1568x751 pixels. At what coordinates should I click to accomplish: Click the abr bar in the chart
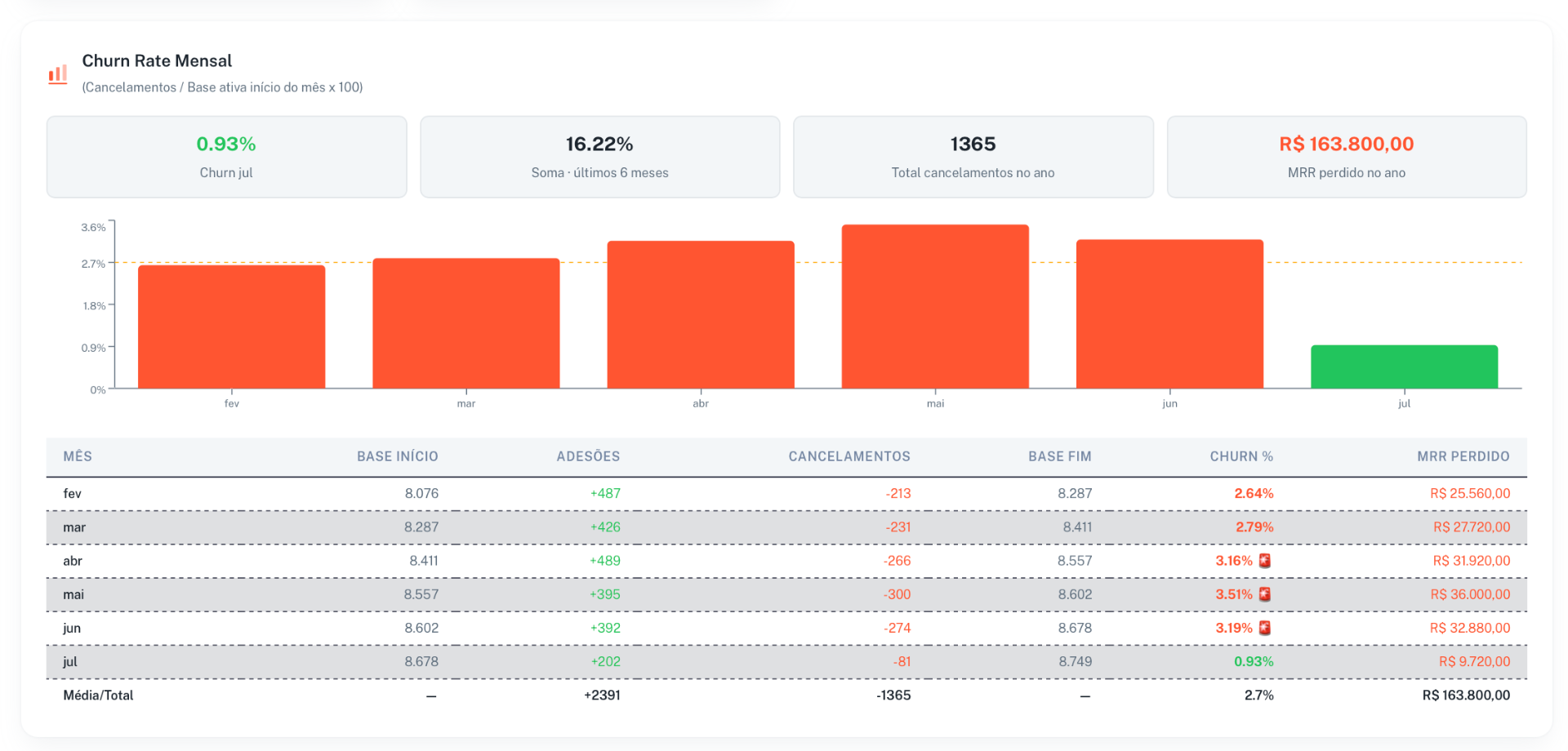click(x=701, y=314)
